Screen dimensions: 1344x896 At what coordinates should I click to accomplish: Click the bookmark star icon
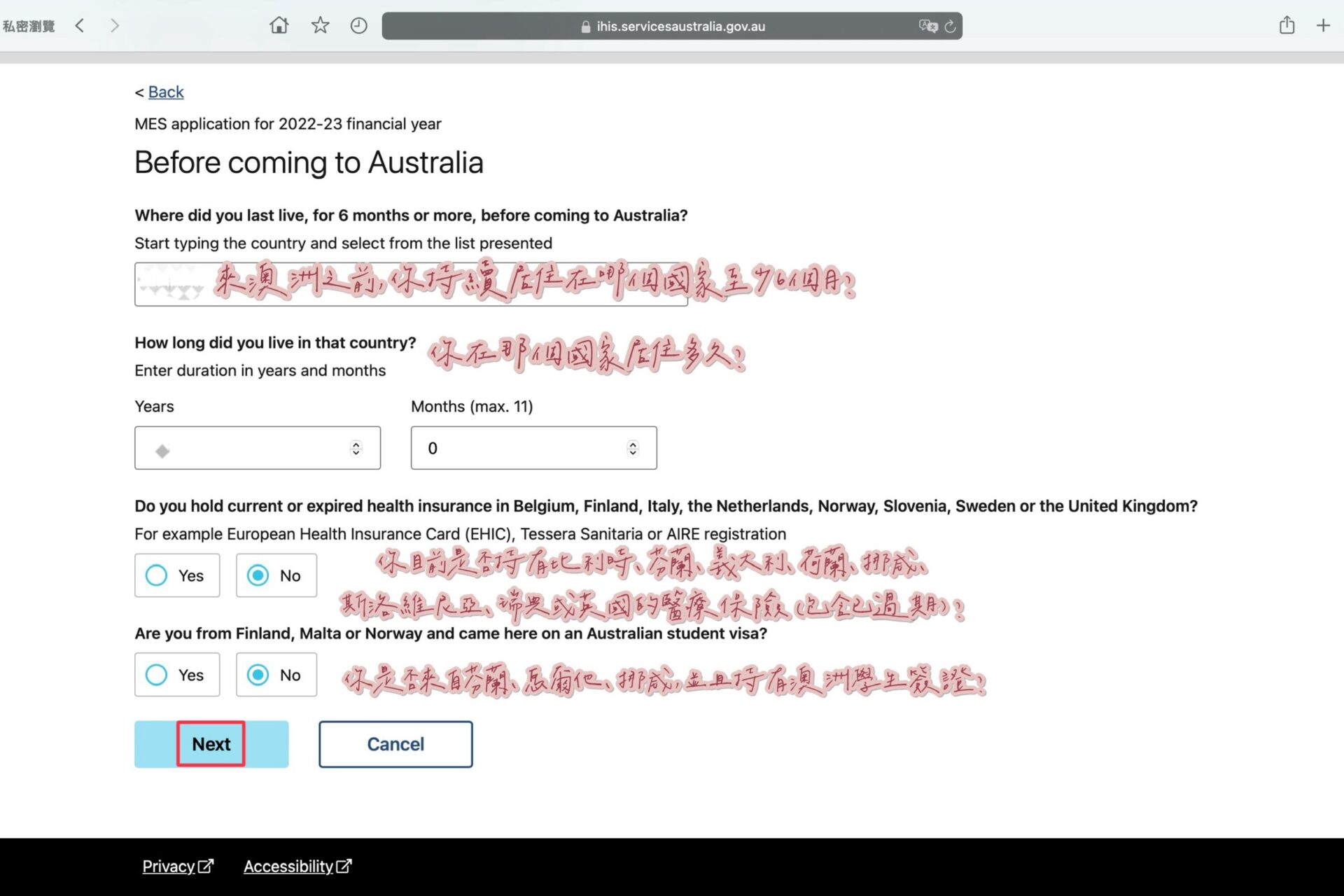(320, 26)
